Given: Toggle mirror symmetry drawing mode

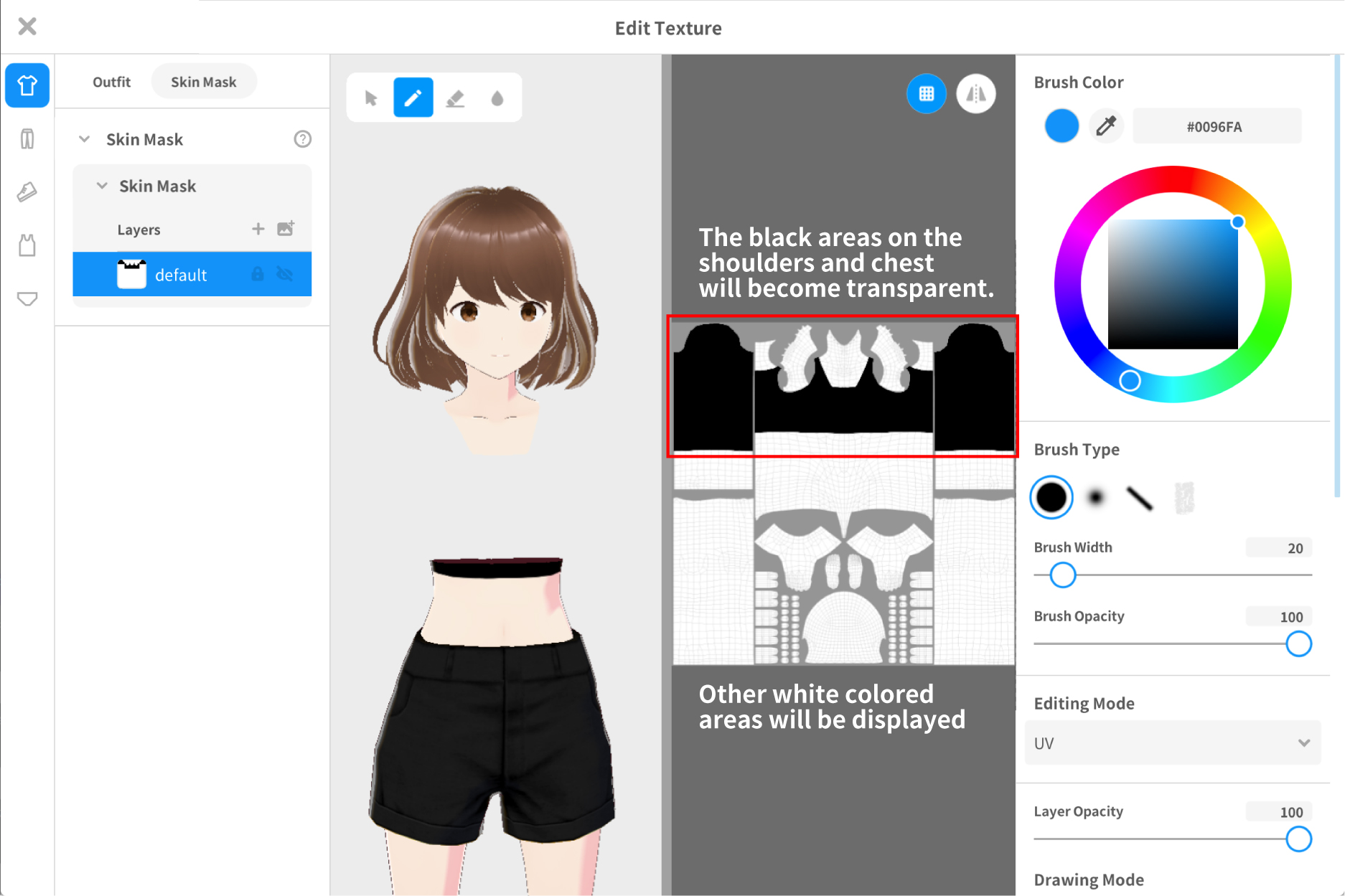Looking at the screenshot, I should click(975, 94).
